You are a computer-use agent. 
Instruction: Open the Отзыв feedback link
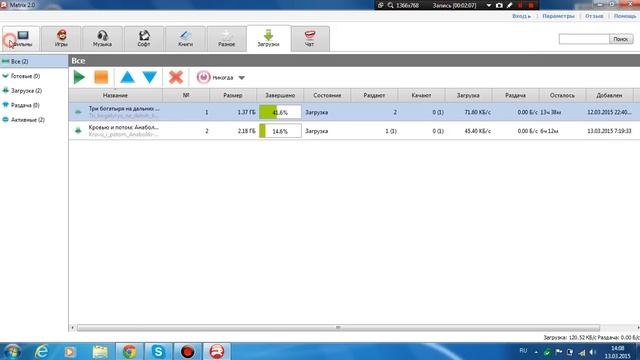pyautogui.click(x=594, y=16)
